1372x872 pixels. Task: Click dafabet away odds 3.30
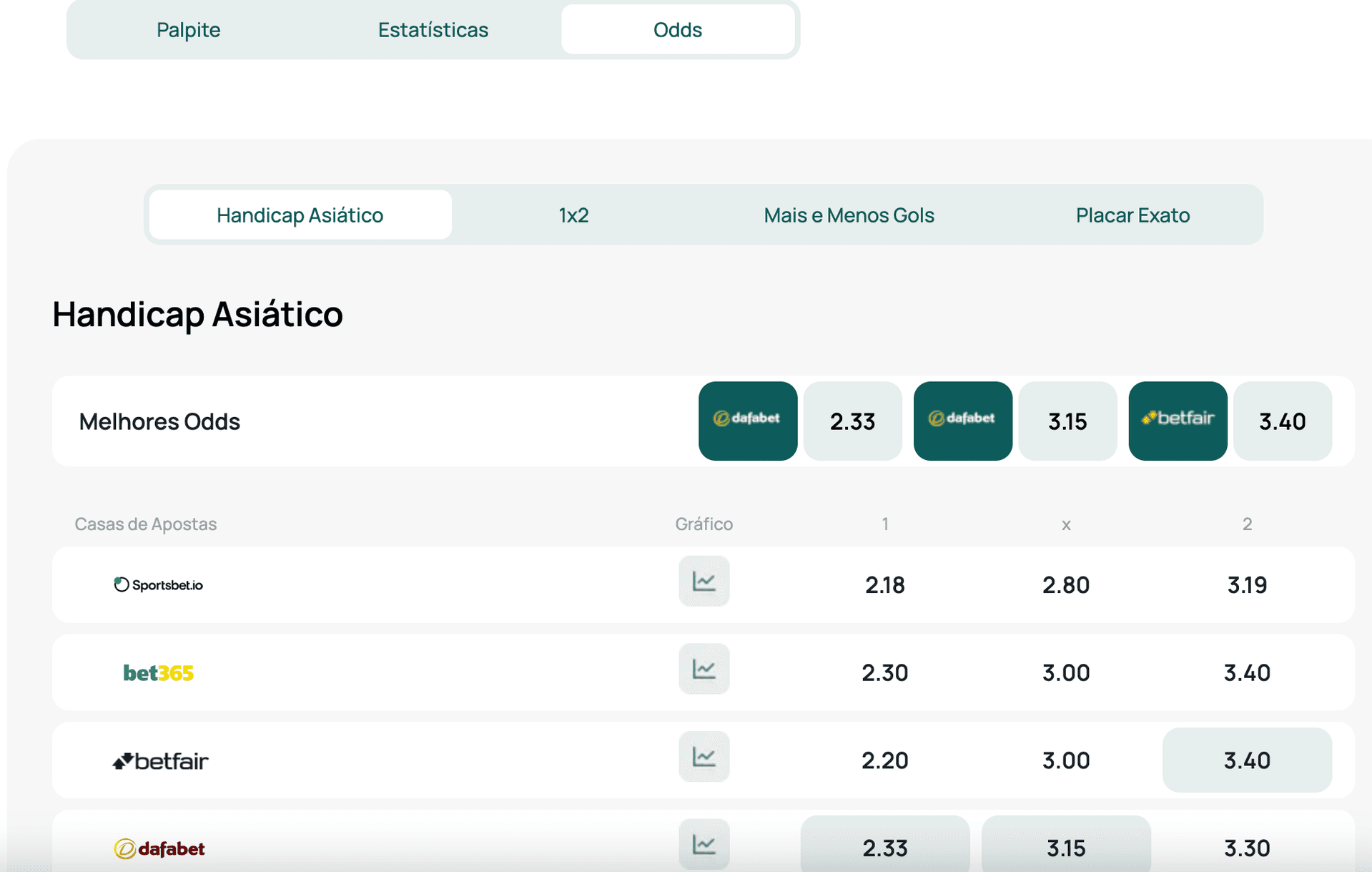[x=1248, y=848]
